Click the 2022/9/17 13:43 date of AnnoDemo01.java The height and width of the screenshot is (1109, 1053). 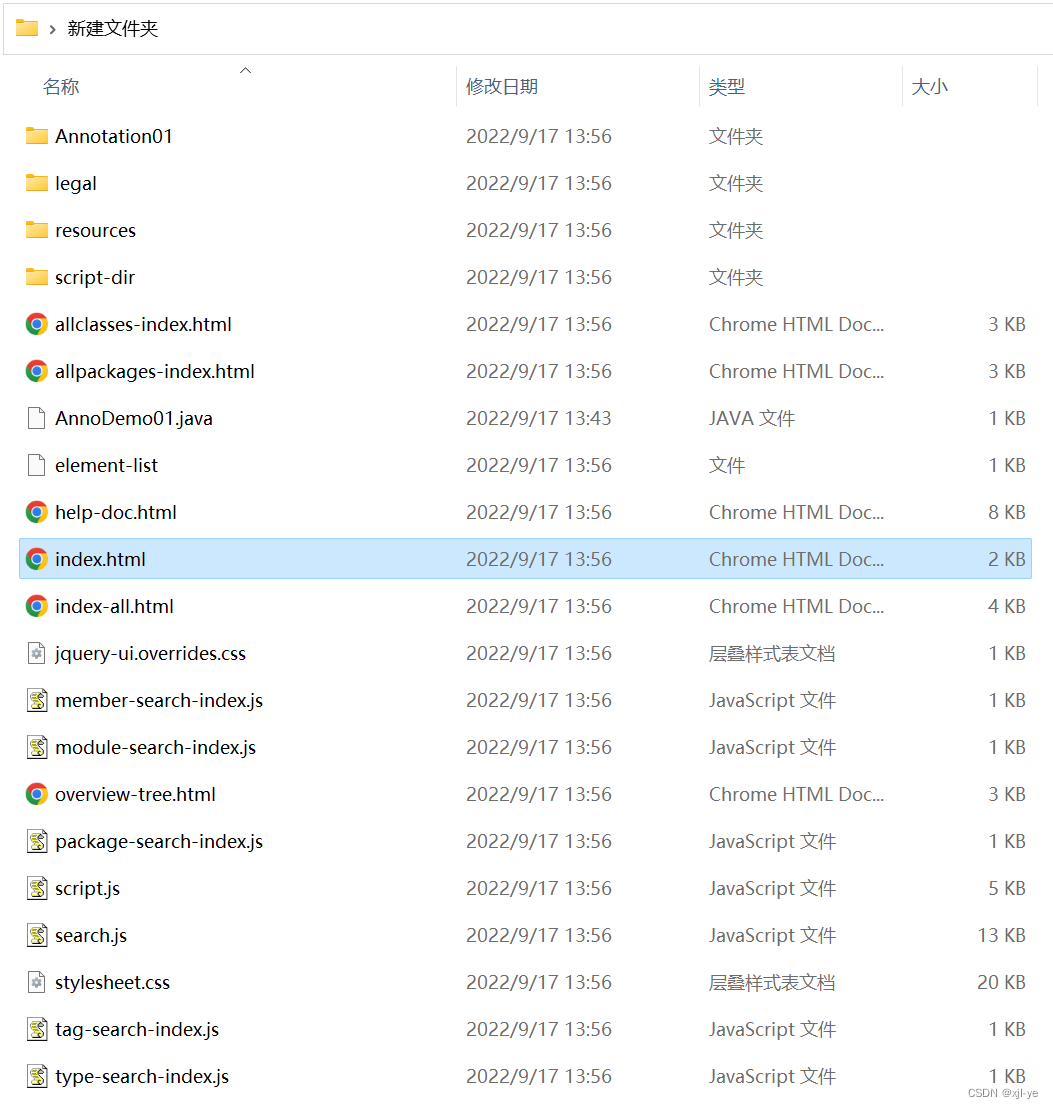[x=539, y=418]
